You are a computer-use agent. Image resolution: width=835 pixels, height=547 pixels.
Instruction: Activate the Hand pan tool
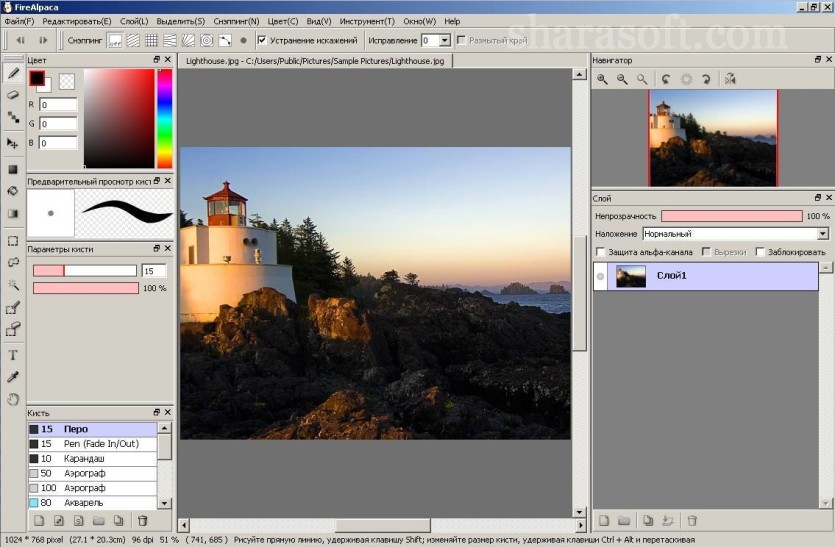coord(13,399)
